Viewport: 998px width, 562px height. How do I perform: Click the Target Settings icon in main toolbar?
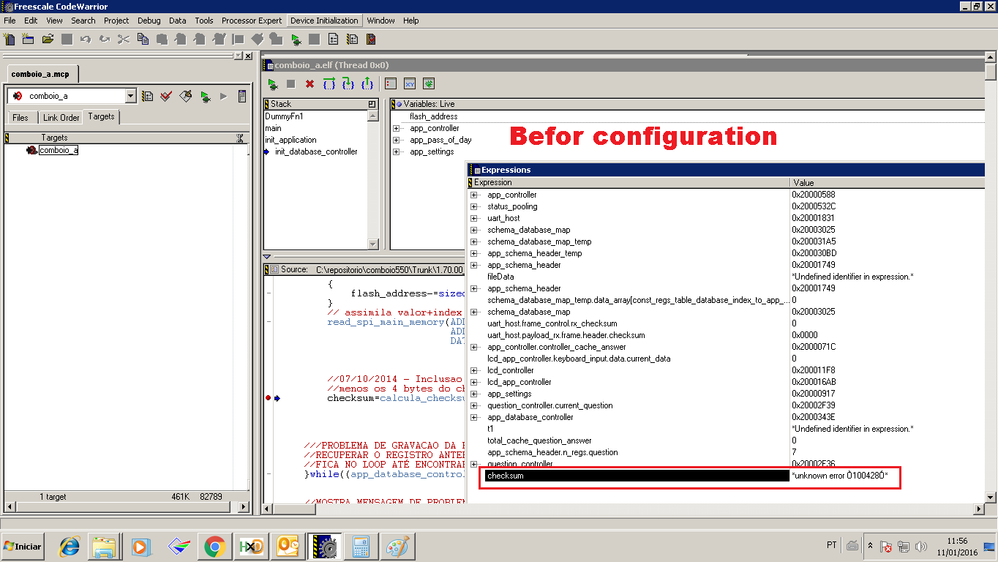pos(352,39)
